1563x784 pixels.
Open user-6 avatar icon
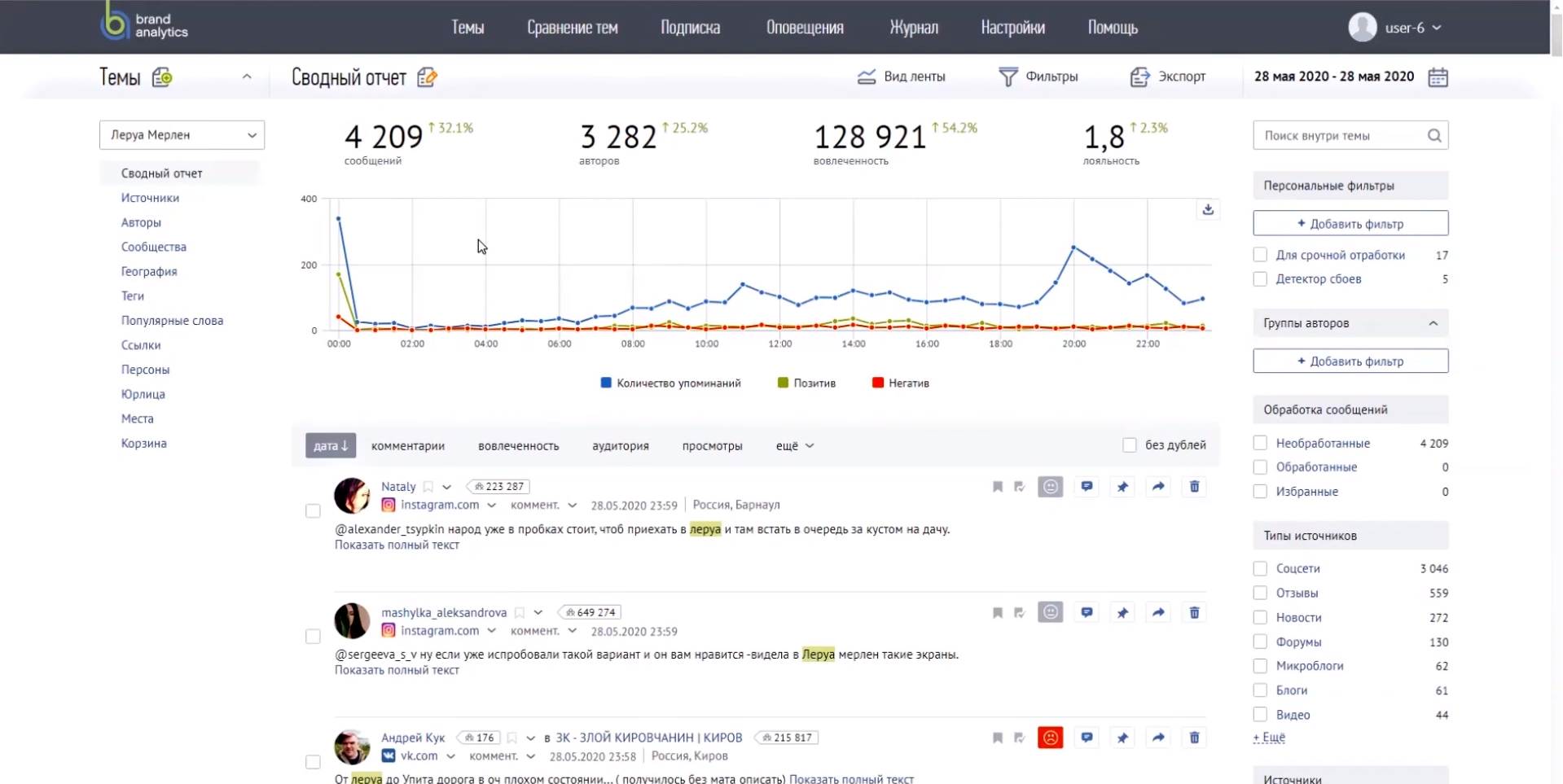[1362, 27]
